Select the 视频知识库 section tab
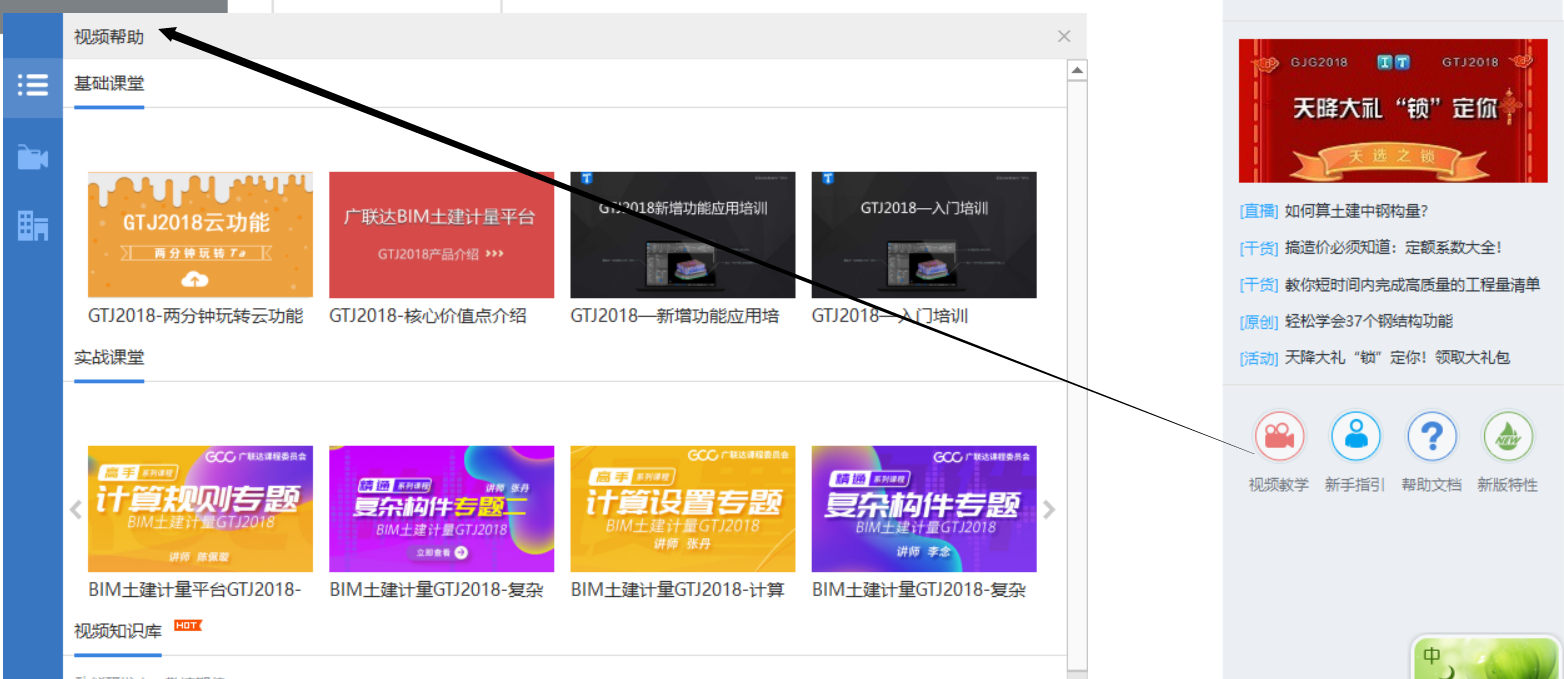The width and height of the screenshot is (1564, 679). click(118, 631)
